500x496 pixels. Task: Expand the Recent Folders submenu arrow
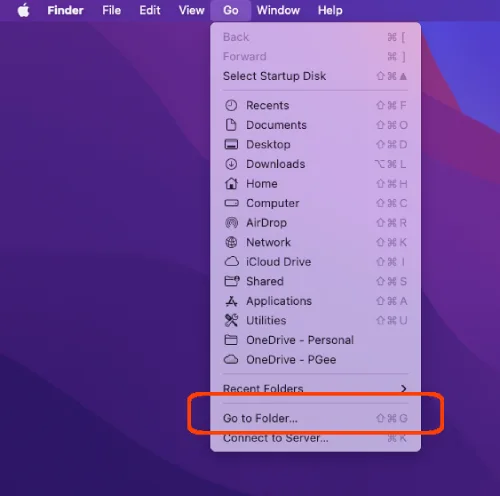404,389
